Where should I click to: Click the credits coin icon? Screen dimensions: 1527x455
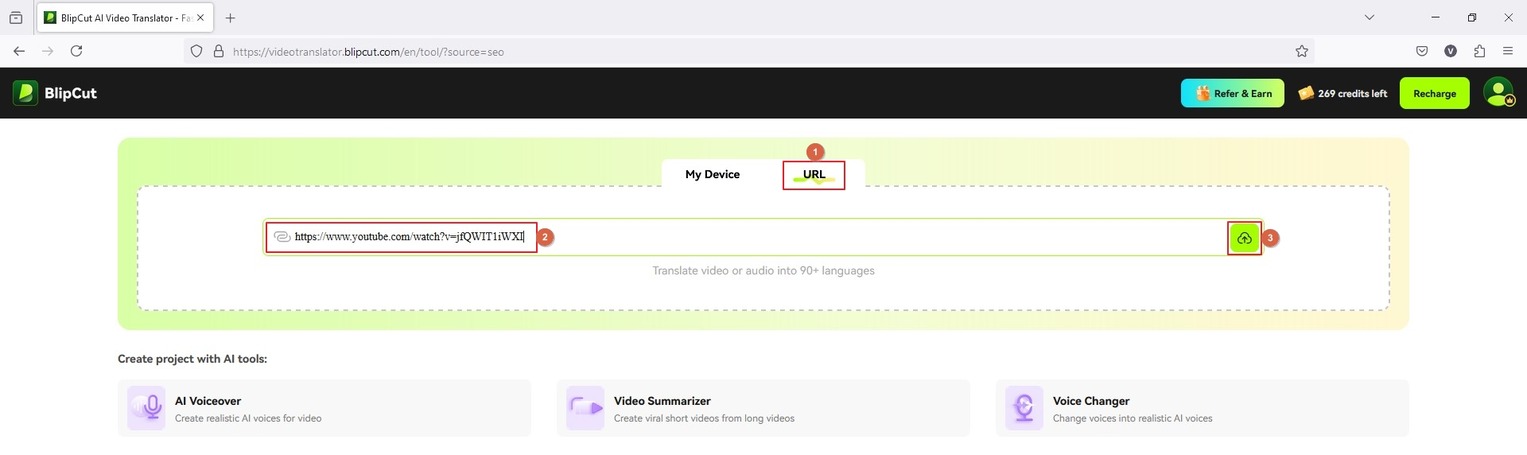[1306, 93]
